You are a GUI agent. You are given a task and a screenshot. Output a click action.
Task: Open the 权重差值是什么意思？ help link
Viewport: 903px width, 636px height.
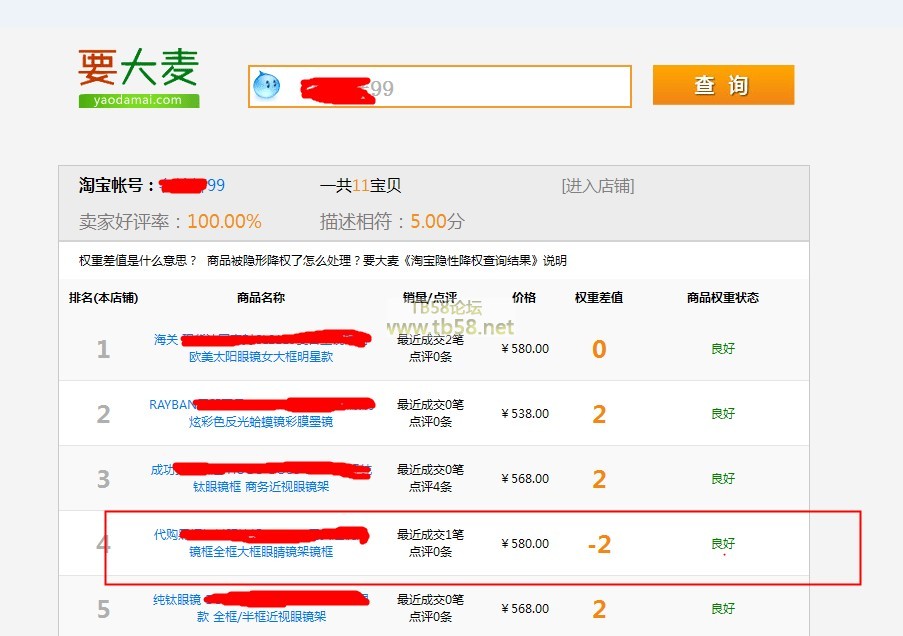pyautogui.click(x=138, y=260)
